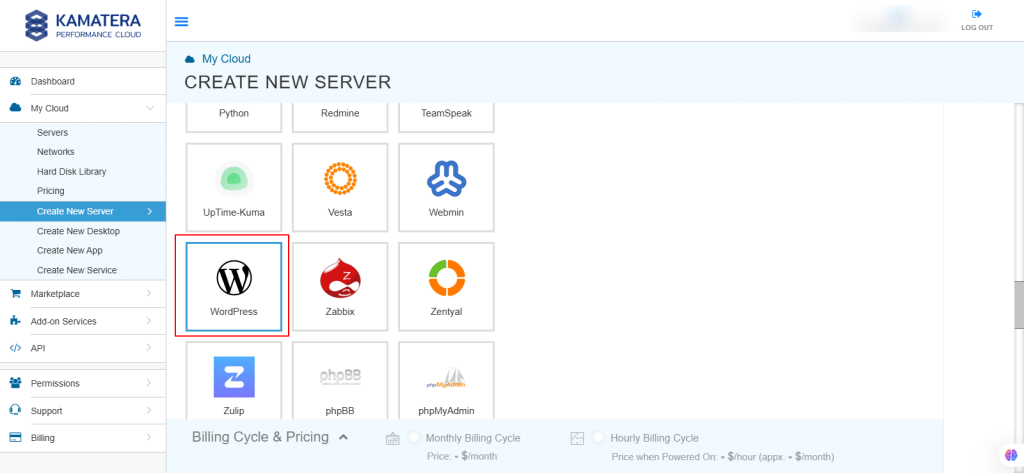1024x473 pixels.
Task: Open the Pricing menu item
Action: [50, 191]
